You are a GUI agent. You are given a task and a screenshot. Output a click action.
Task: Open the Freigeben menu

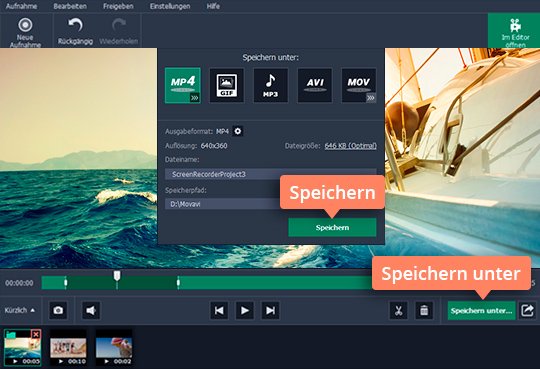pyautogui.click(x=118, y=6)
